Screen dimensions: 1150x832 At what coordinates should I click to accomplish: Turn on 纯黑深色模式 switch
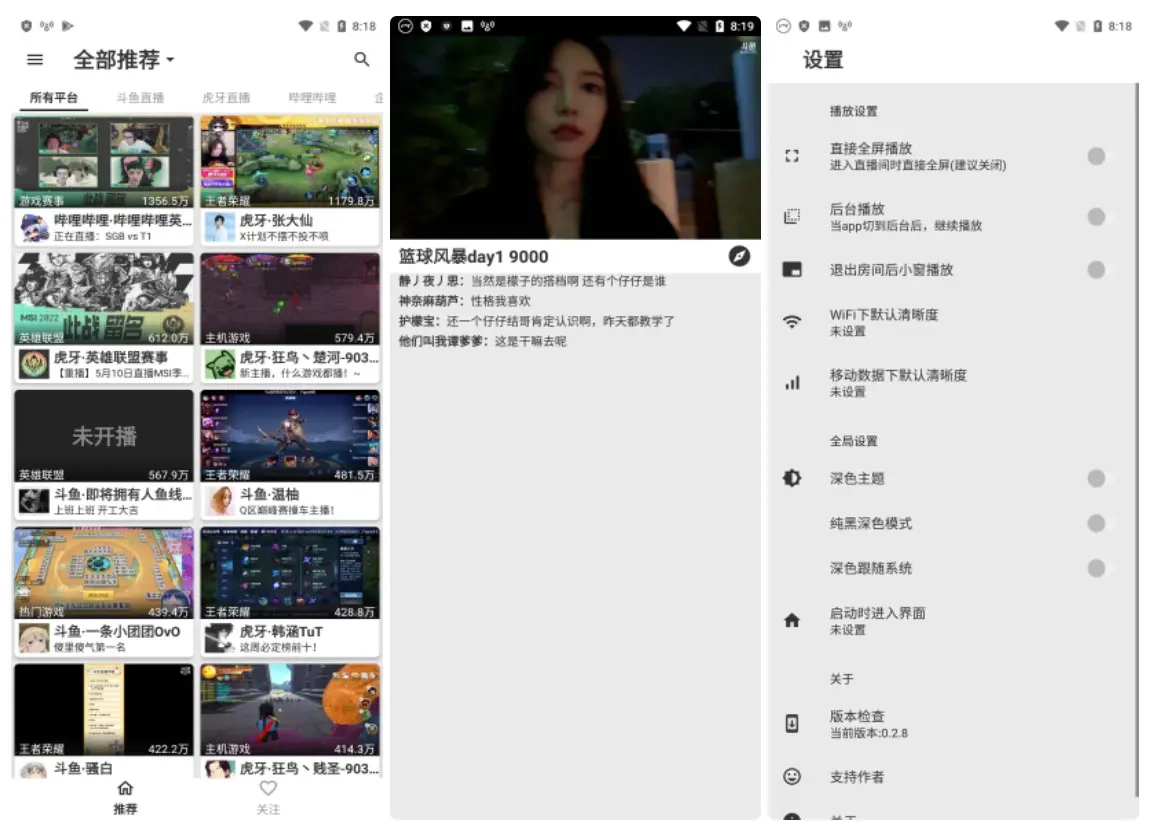point(1097,523)
